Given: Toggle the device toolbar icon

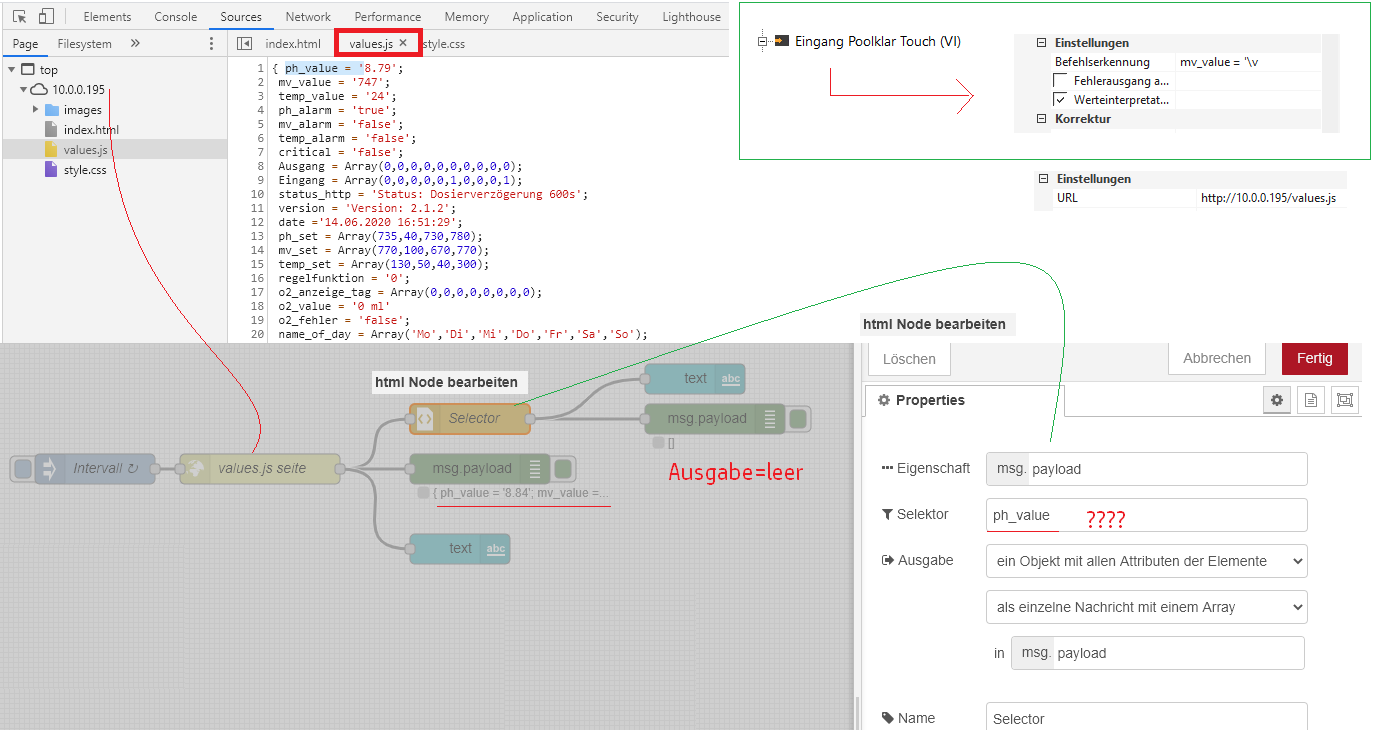Looking at the screenshot, I should 46,17.
